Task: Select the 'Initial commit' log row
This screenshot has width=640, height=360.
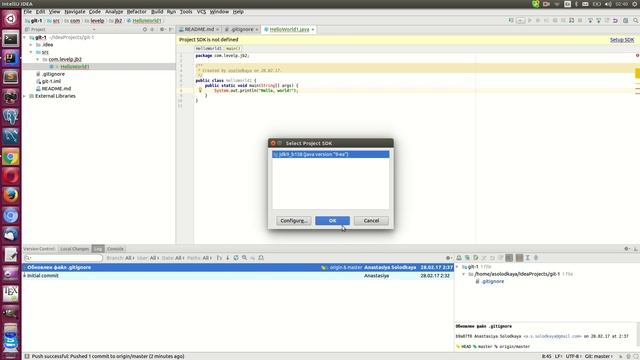Action: coord(238,276)
